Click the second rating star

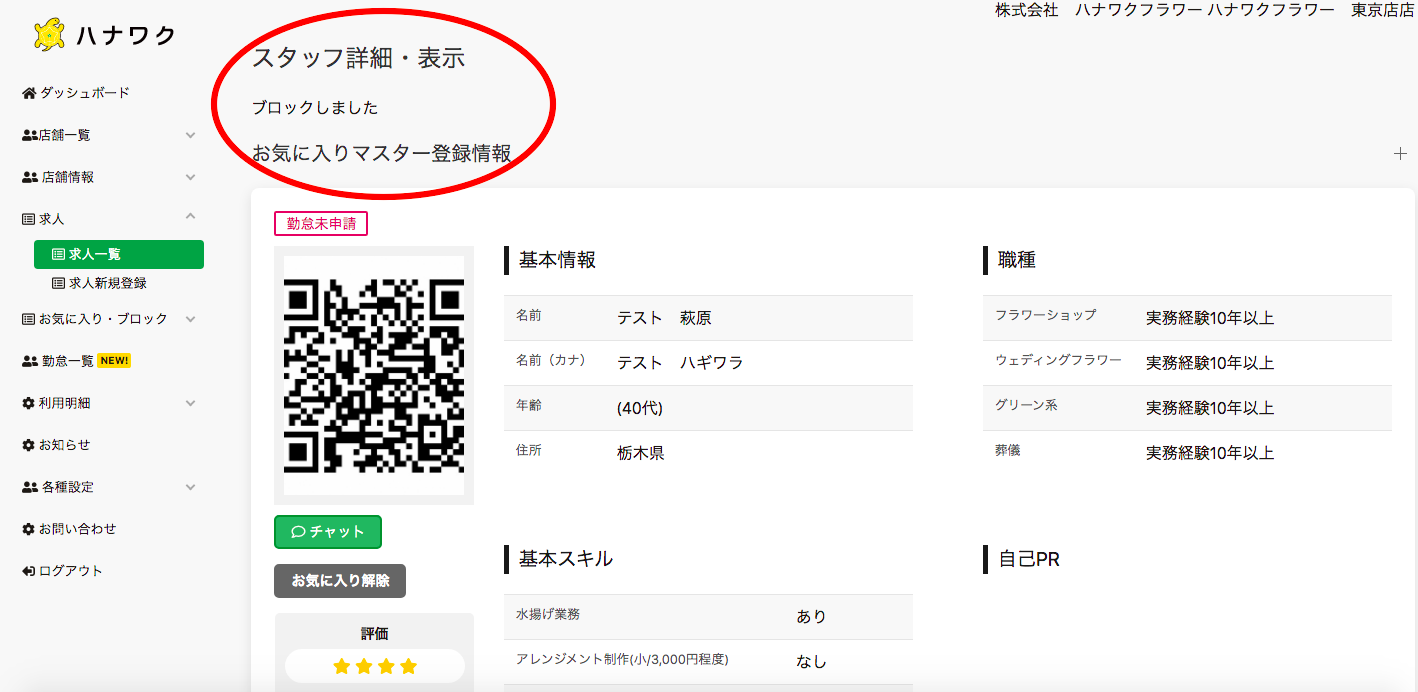coord(364,666)
